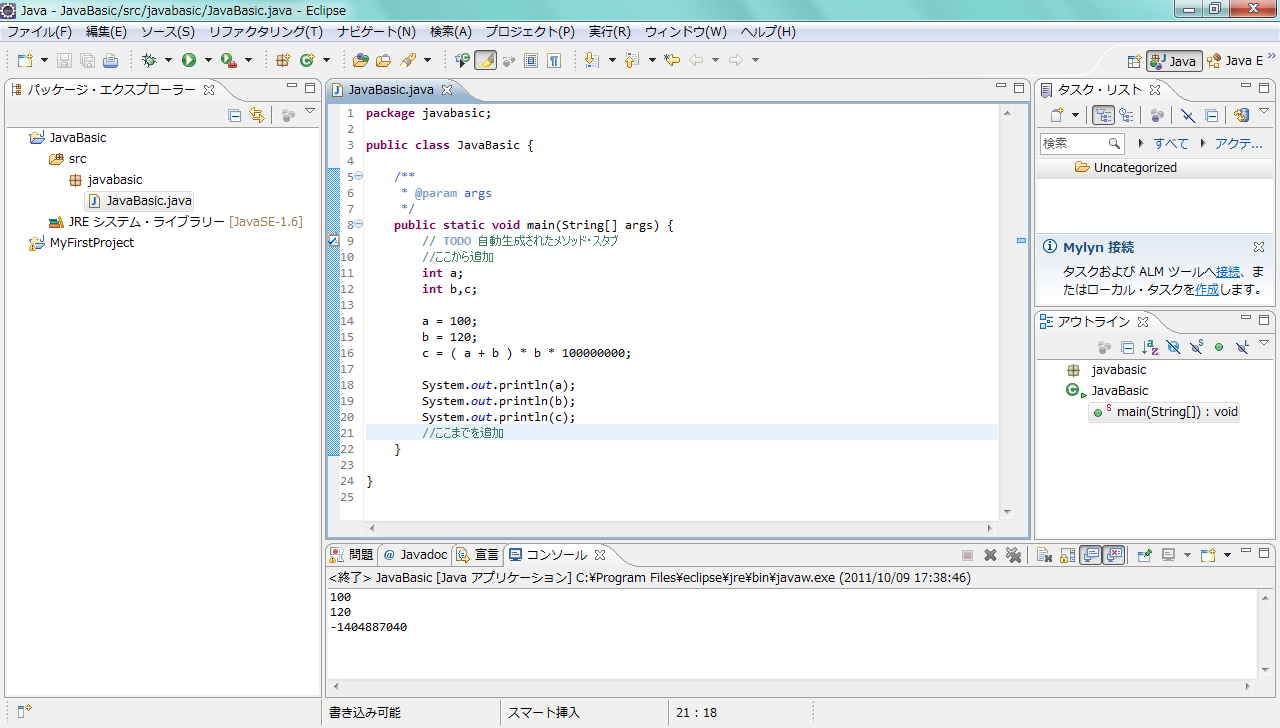
Task: Open the Run button dropdown arrow
Action: [208, 60]
